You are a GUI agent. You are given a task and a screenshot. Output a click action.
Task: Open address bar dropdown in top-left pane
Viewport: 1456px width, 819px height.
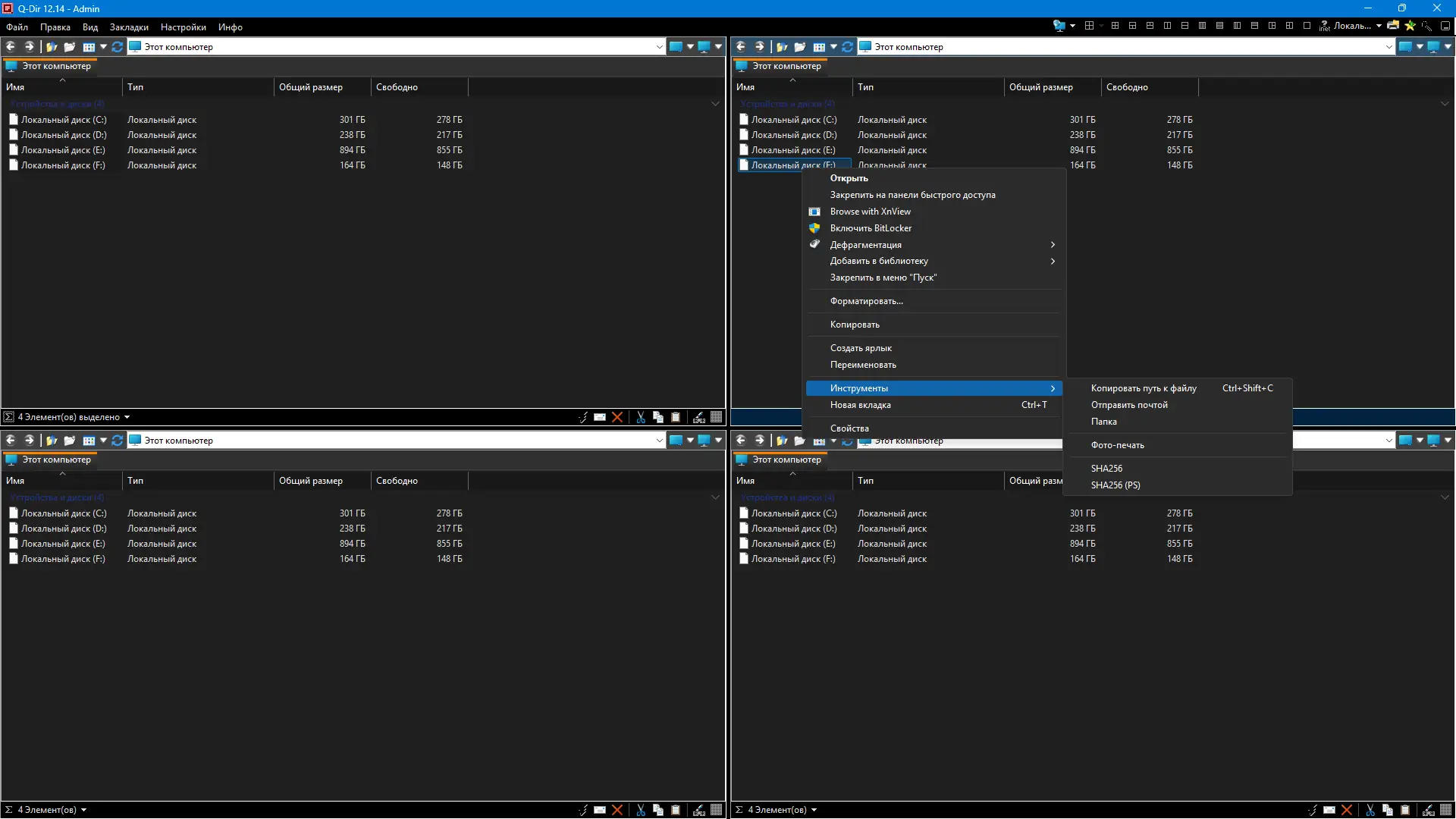coord(659,47)
